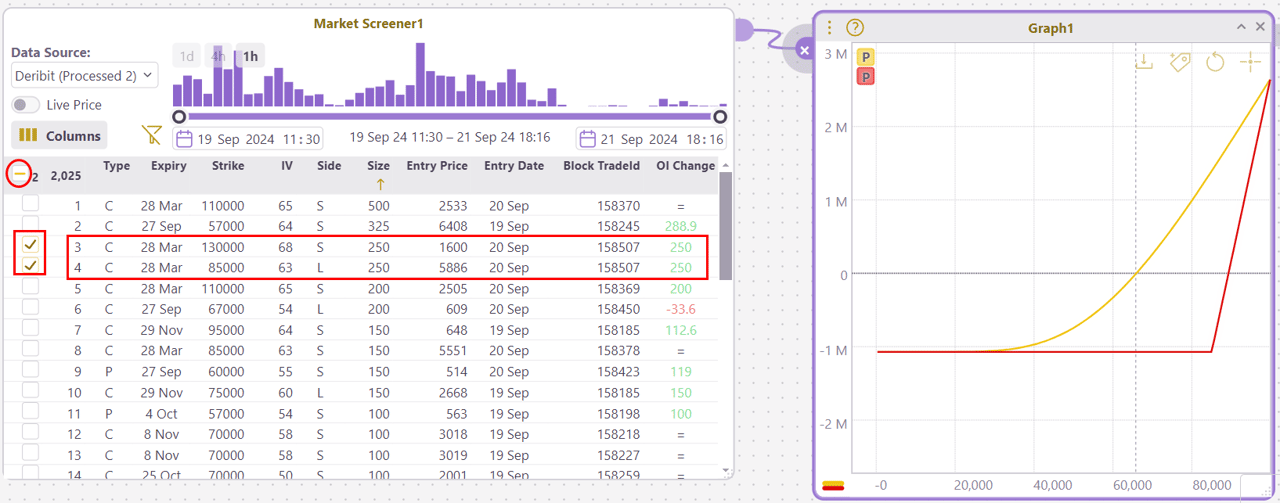The image size is (1280, 503).
Task: Deselect all rows using header minus checkbox
Action: tap(19, 173)
